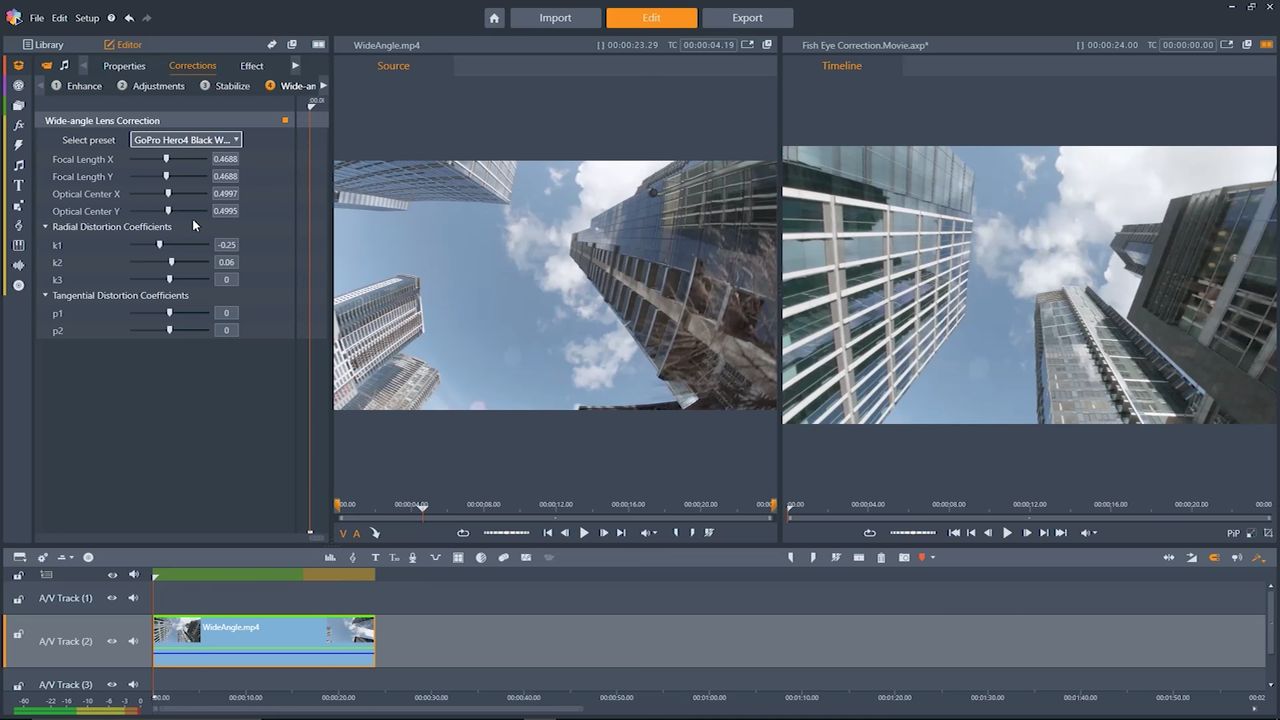Open the Titles panel in the sidebar
Image resolution: width=1280 pixels, height=720 pixels.
click(x=18, y=185)
